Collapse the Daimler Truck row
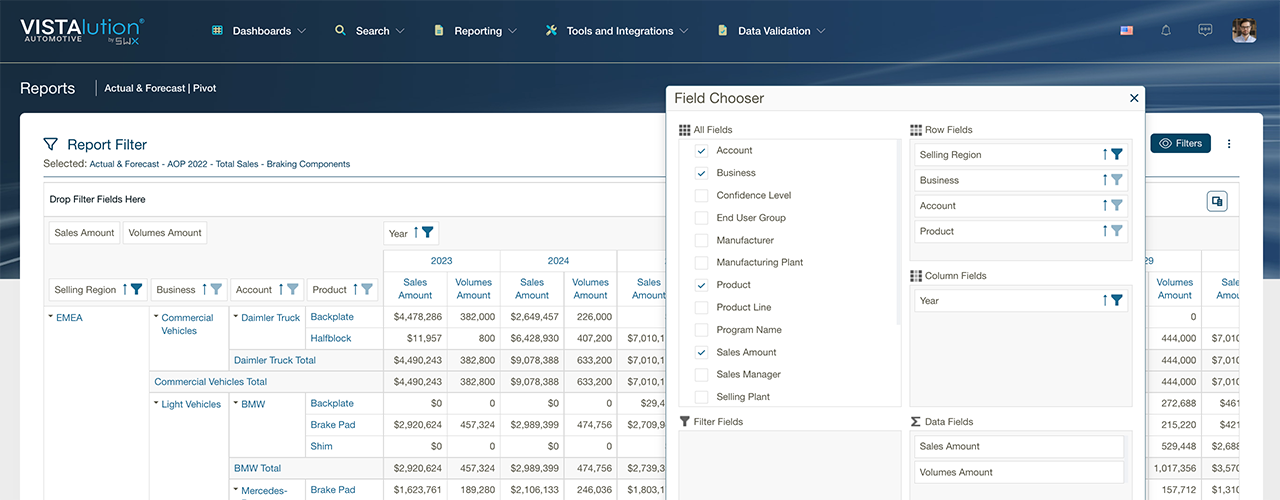This screenshot has width=1280, height=500. 236,318
